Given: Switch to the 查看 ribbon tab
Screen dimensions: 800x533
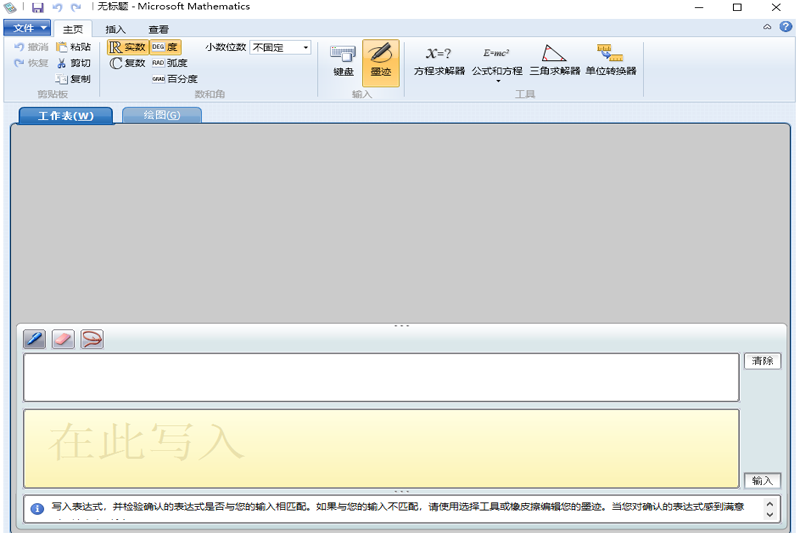Looking at the screenshot, I should [x=158, y=30].
